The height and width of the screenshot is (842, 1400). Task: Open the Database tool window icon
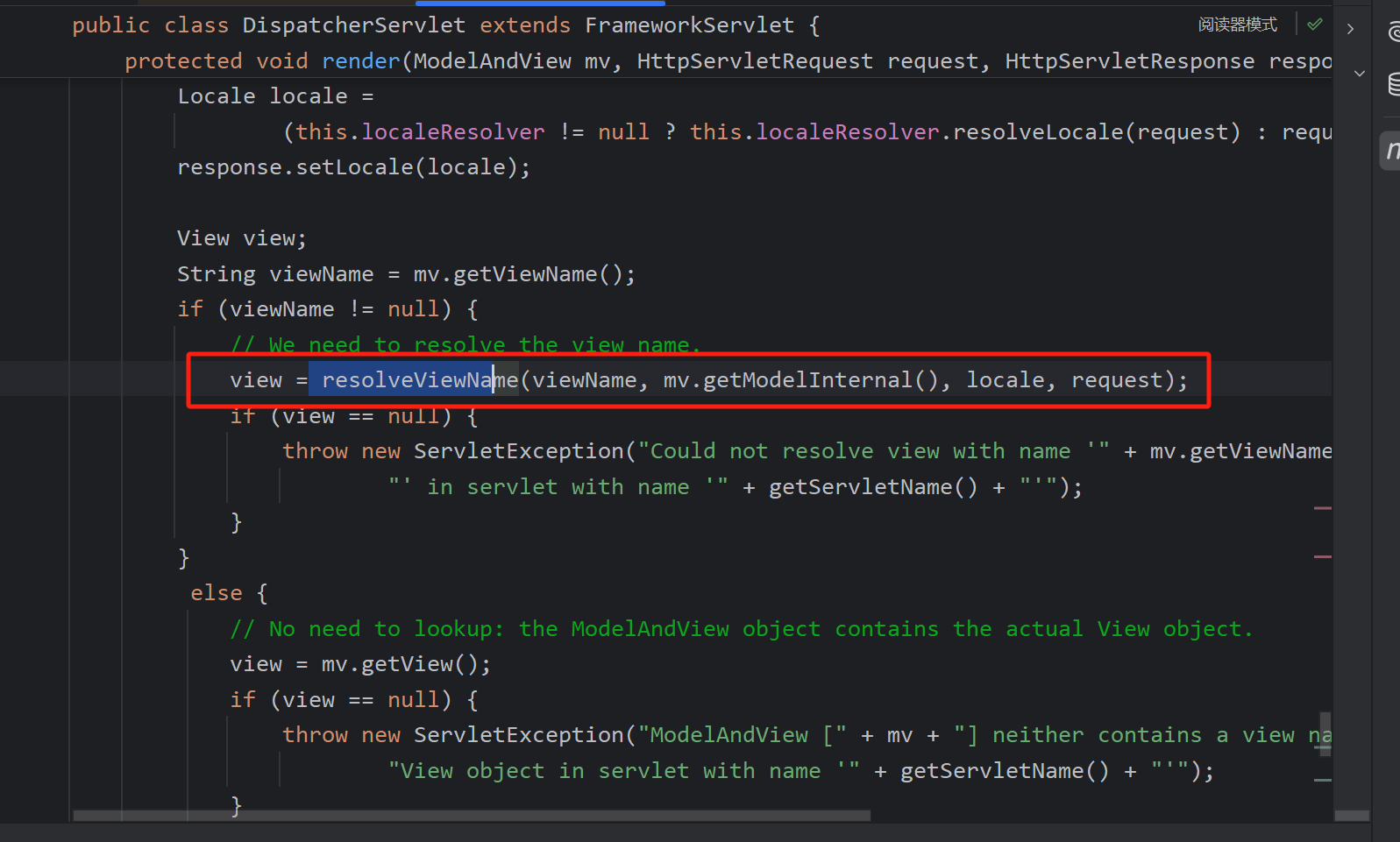1394,84
